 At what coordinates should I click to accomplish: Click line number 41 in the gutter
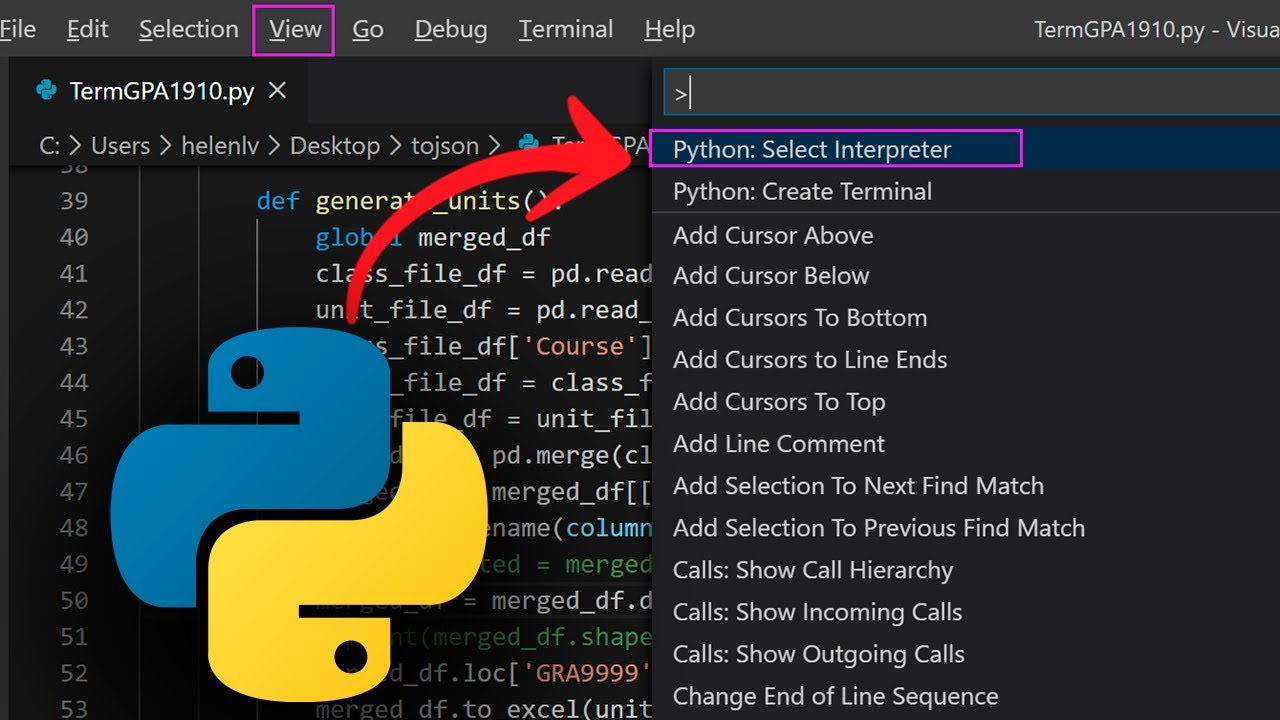(73, 273)
